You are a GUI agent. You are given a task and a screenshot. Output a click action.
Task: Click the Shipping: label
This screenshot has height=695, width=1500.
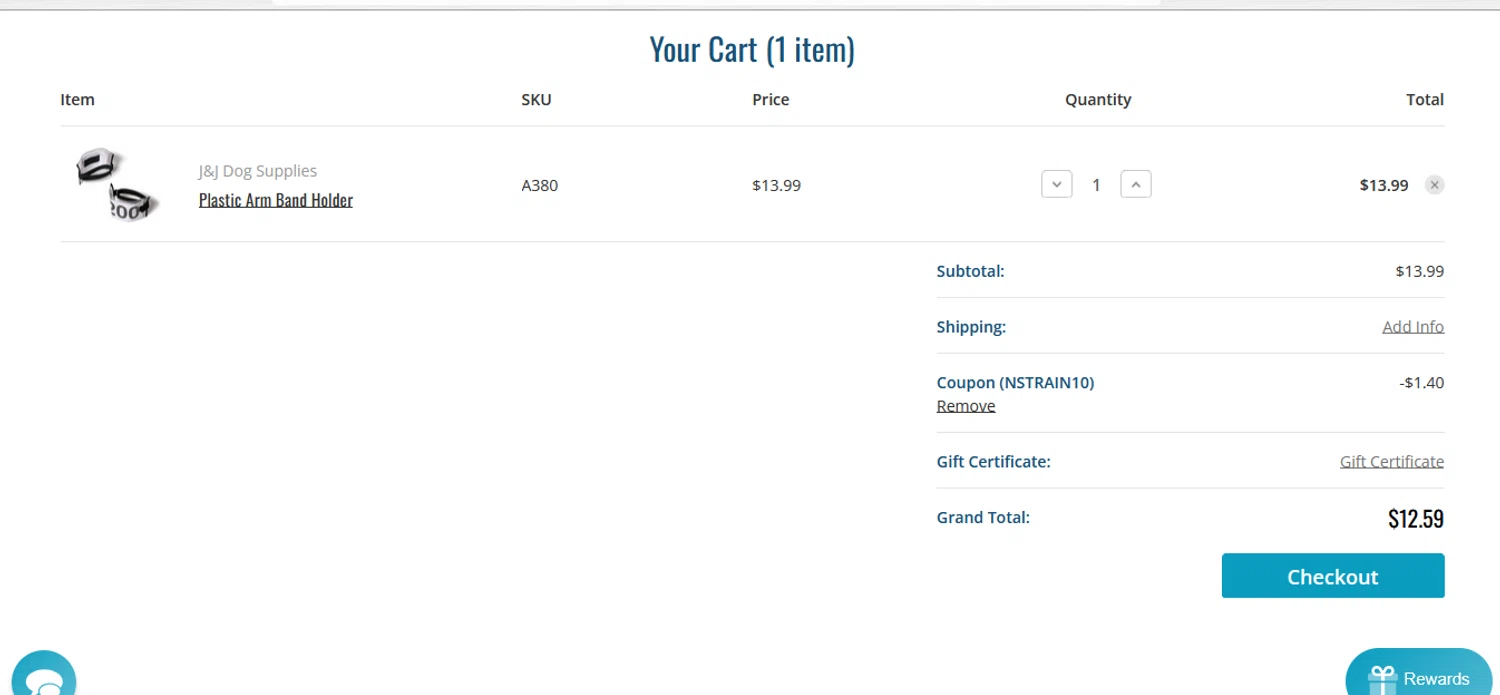coord(972,327)
